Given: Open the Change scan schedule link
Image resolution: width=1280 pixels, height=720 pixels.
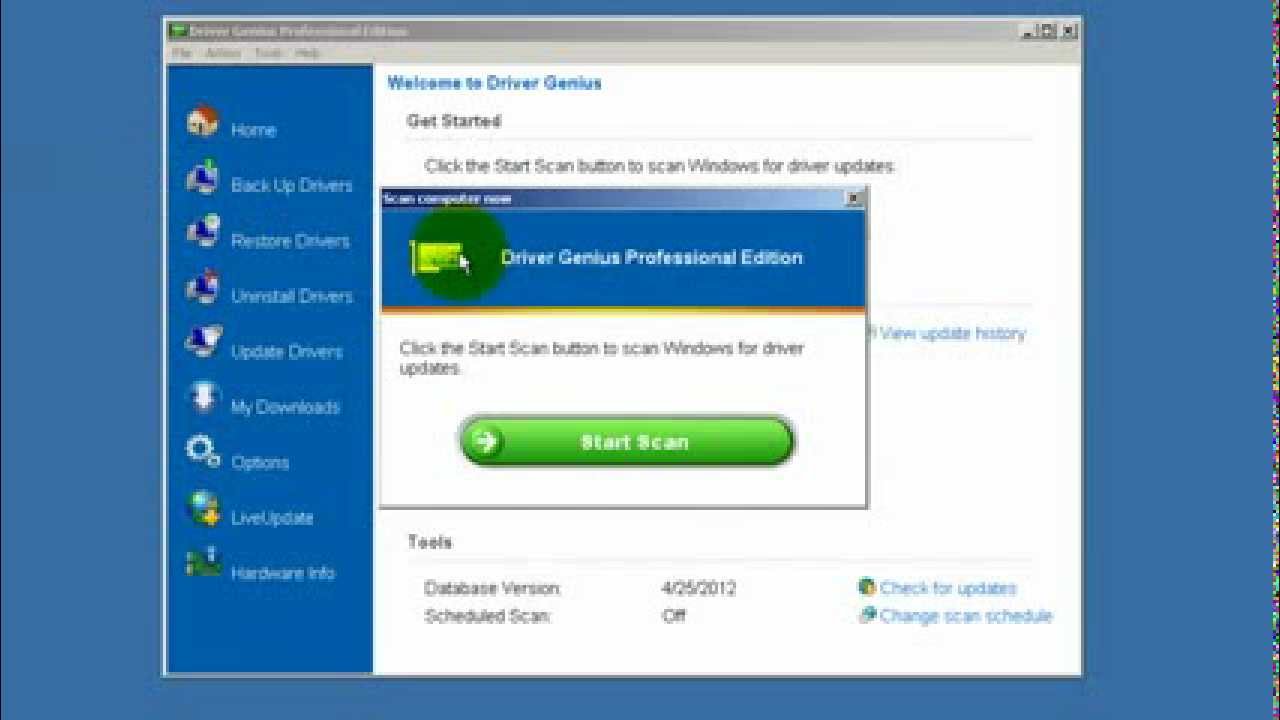Looking at the screenshot, I should (x=966, y=616).
